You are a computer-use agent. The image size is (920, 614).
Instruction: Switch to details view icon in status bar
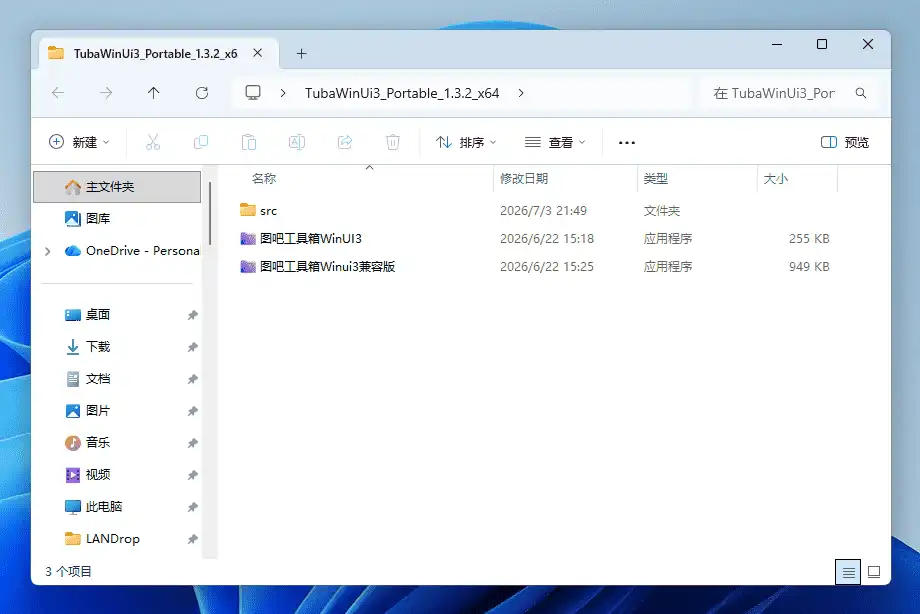click(848, 572)
